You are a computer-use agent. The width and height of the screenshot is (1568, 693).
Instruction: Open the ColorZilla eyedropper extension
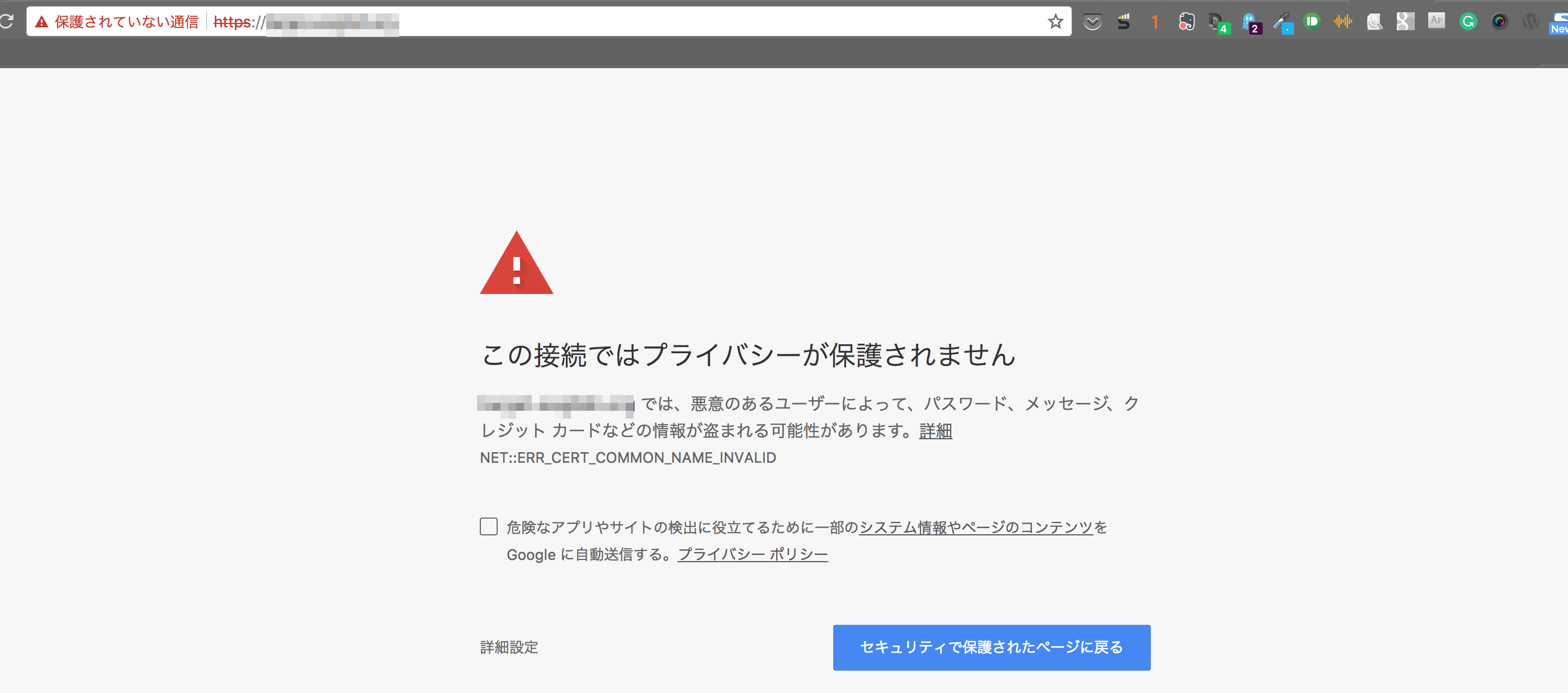pos(1282,21)
